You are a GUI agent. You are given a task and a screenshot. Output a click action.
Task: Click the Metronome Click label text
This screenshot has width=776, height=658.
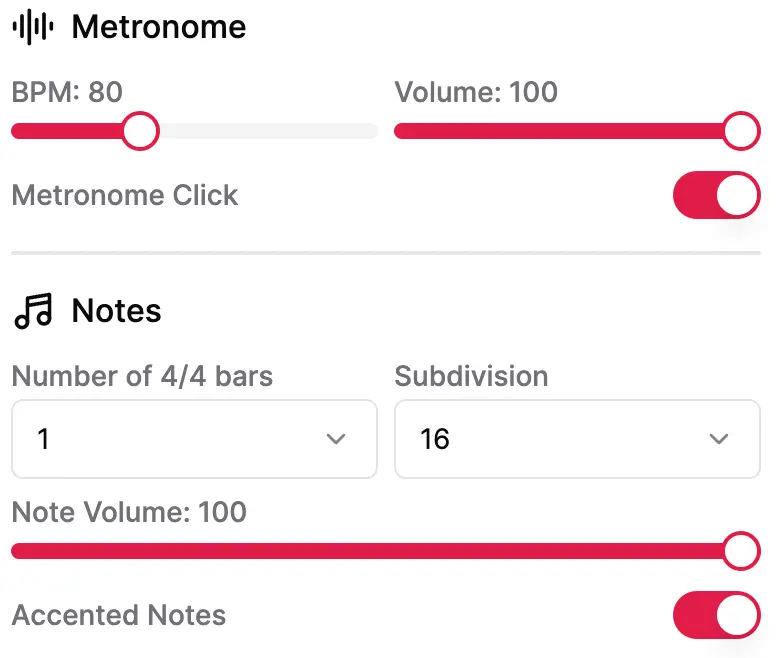click(x=125, y=195)
